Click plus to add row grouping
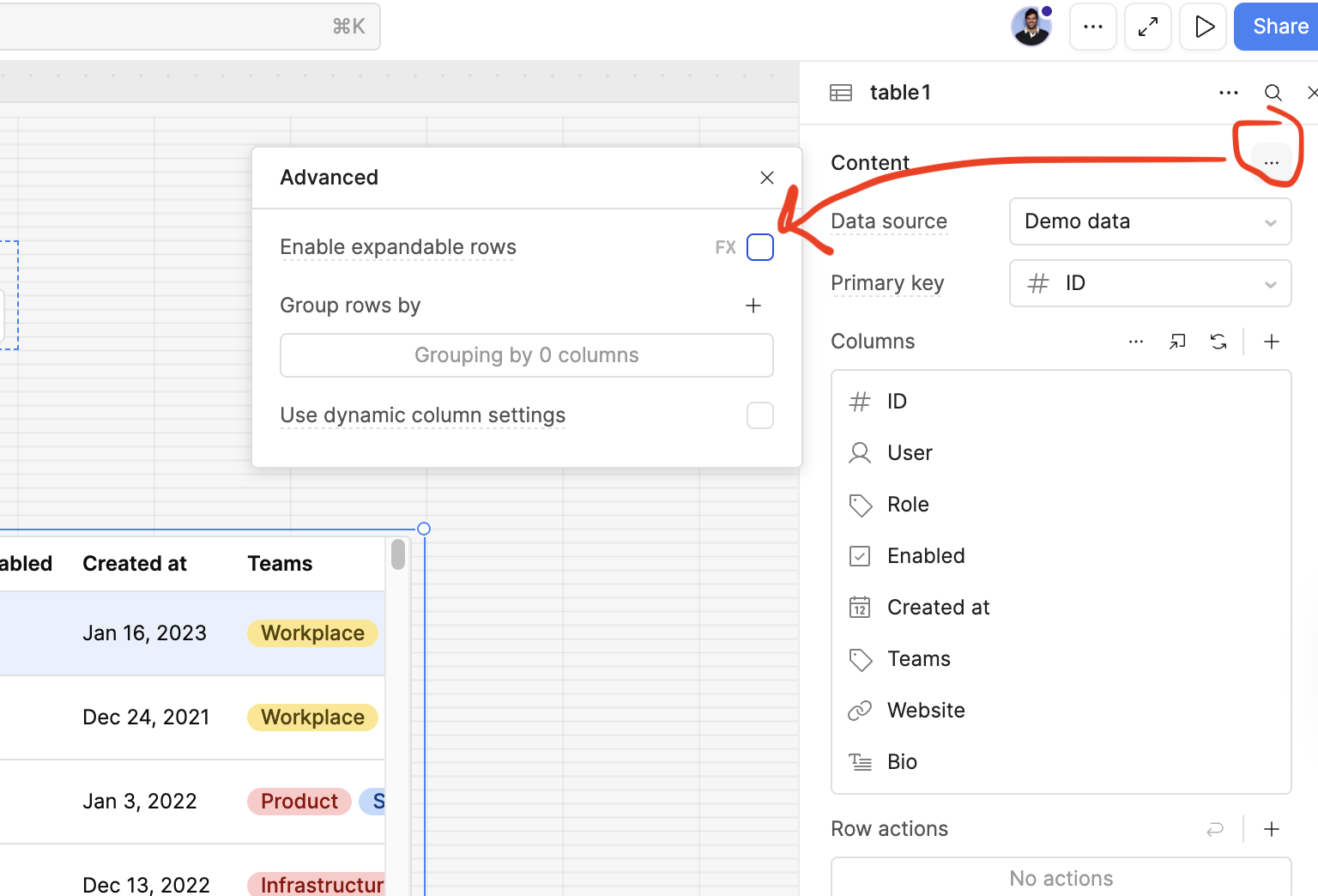Image resolution: width=1318 pixels, height=896 pixels. coord(753,306)
